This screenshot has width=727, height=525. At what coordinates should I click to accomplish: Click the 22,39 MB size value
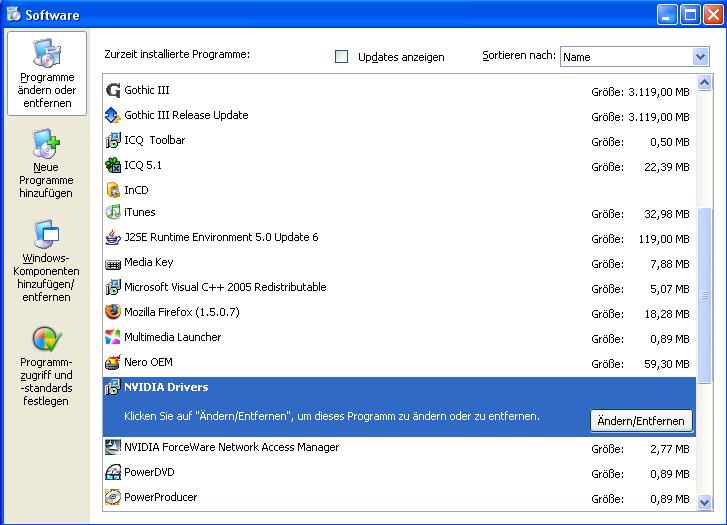pos(667,167)
